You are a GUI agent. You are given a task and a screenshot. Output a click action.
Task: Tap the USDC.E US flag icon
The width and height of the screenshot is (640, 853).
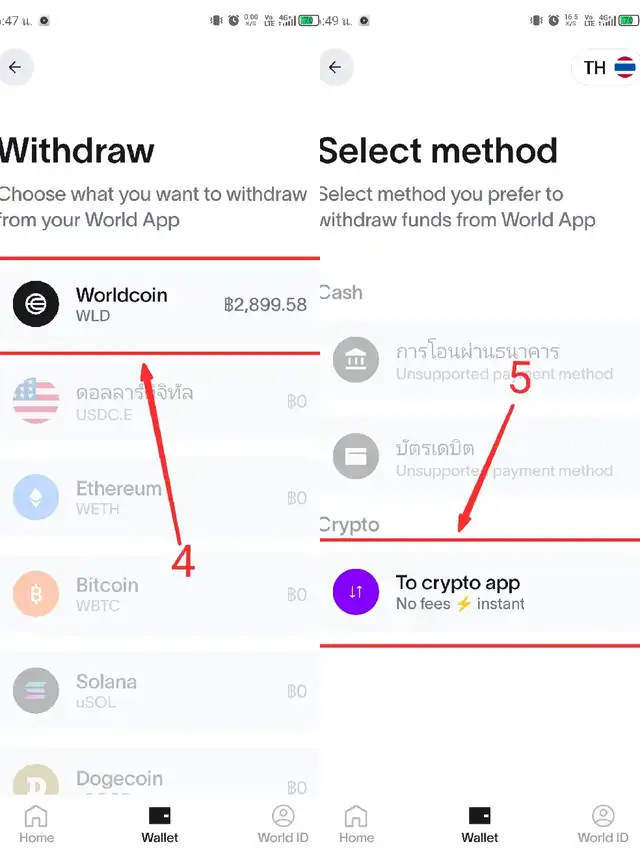pos(36,401)
